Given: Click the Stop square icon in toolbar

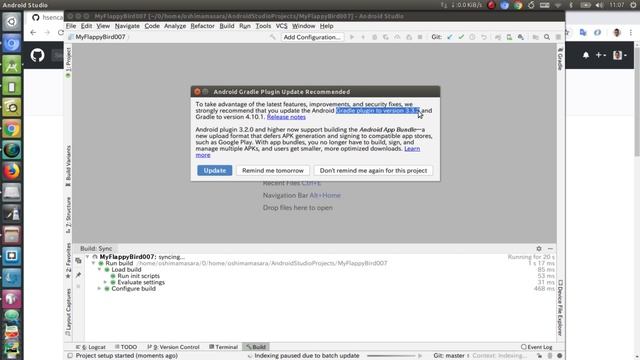Looking at the screenshot, I should 420,37.
